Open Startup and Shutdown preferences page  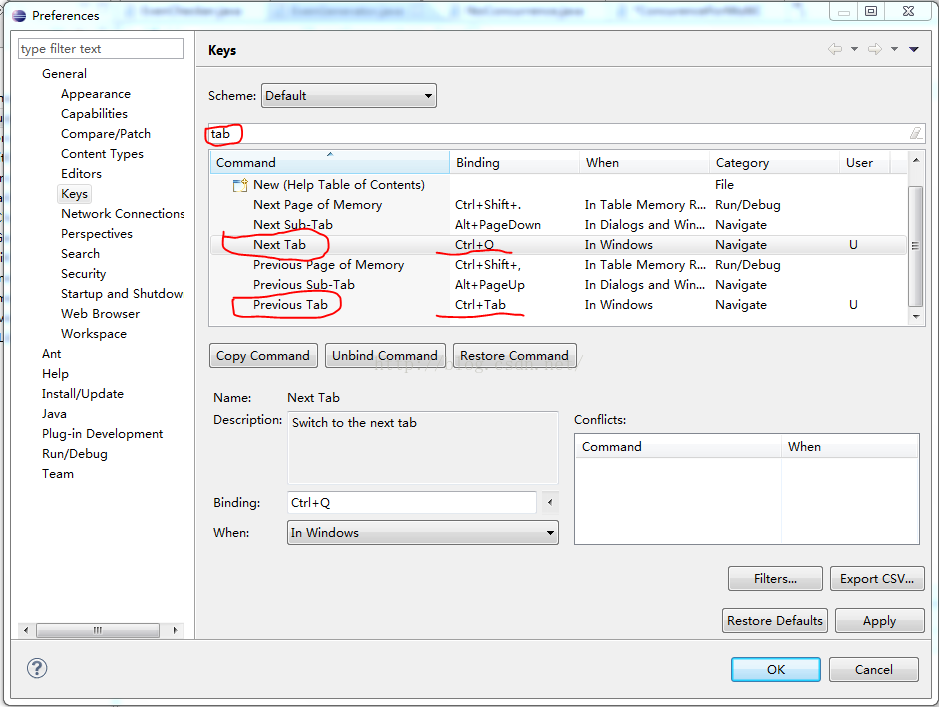click(x=122, y=294)
